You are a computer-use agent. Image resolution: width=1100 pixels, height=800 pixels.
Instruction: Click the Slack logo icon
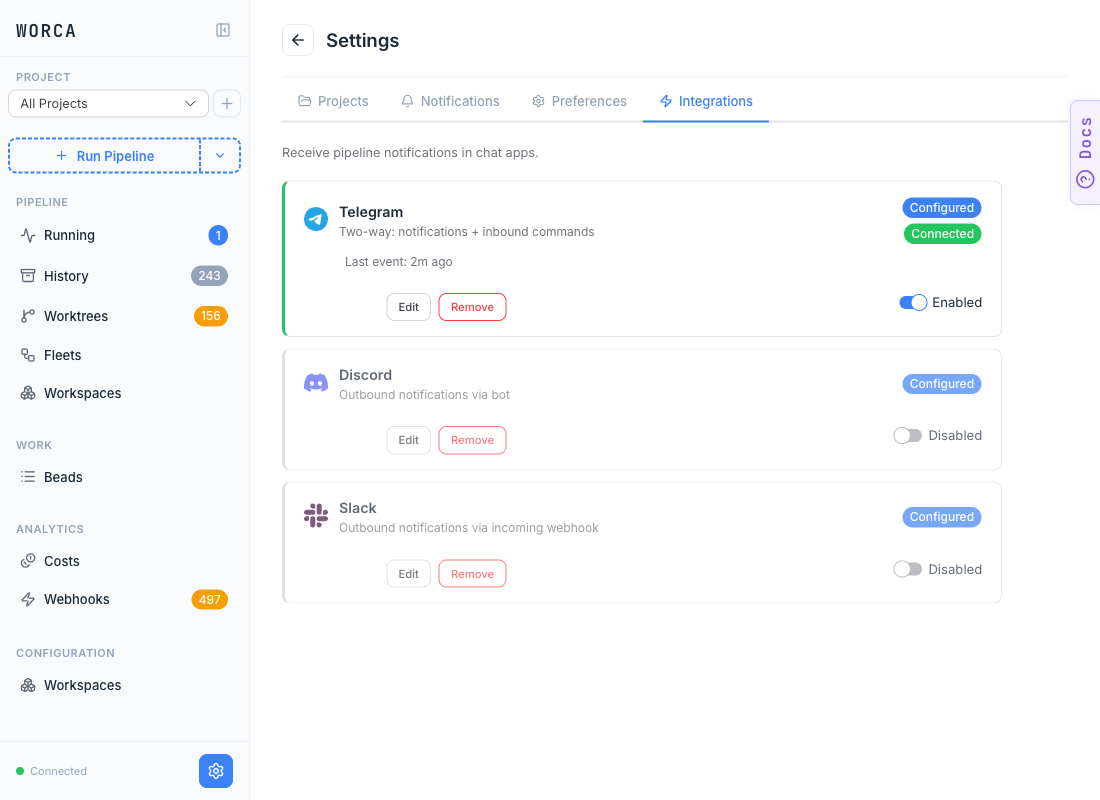coord(316,515)
